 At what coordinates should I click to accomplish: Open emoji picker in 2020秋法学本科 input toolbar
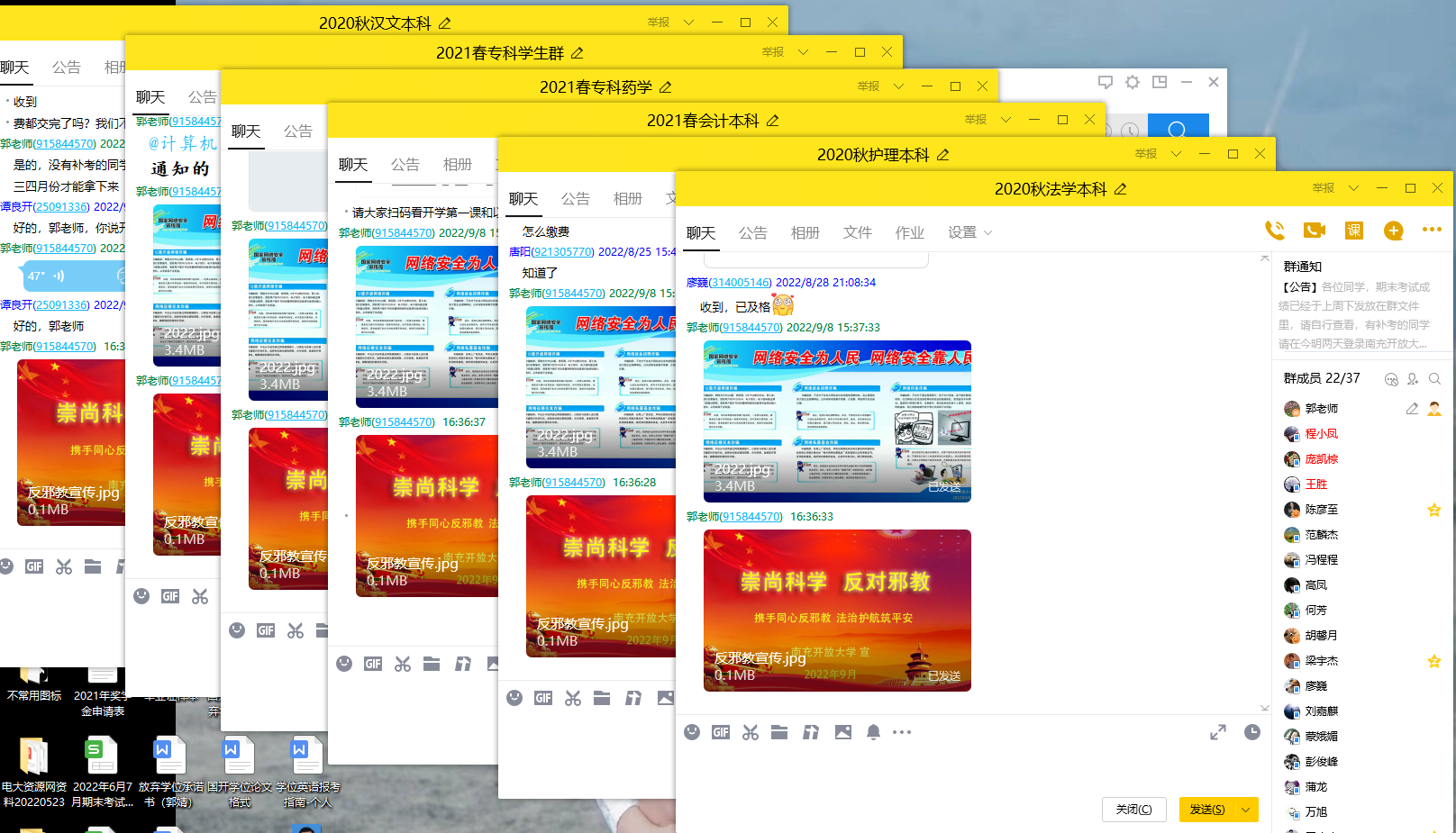pos(692,732)
